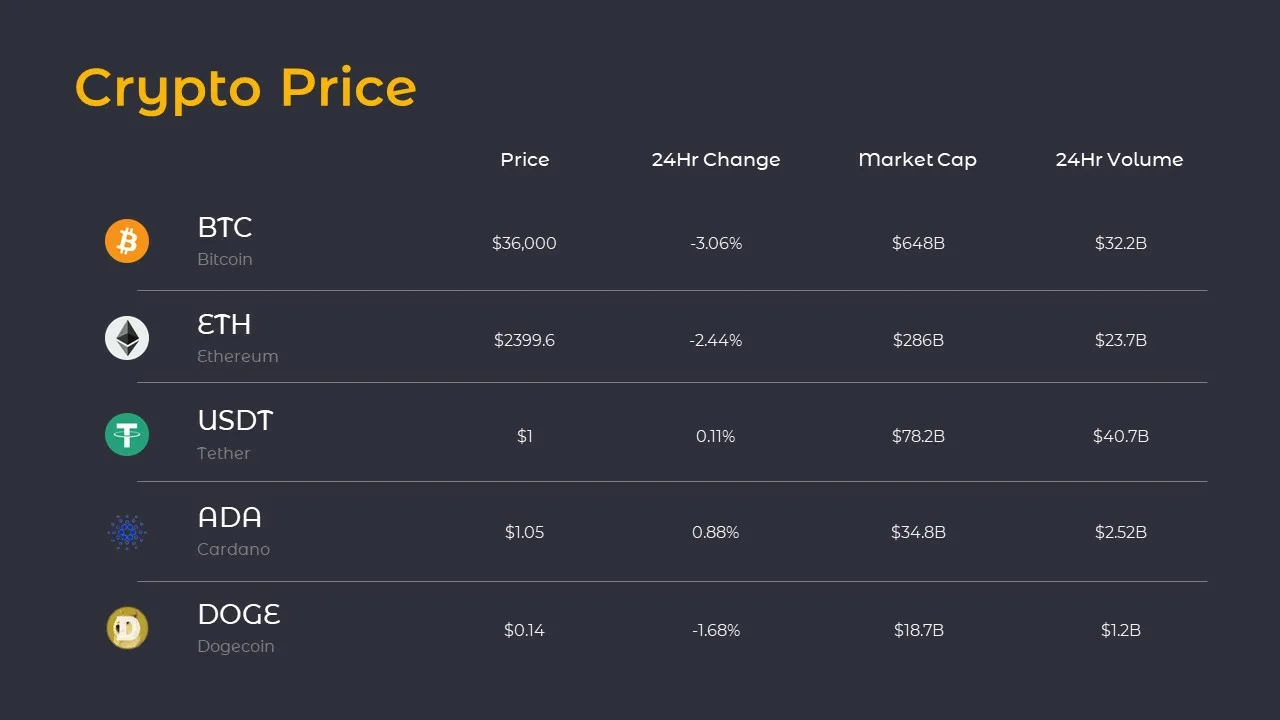Select the green Tether logo icon
The image size is (1280, 720).
127,434
